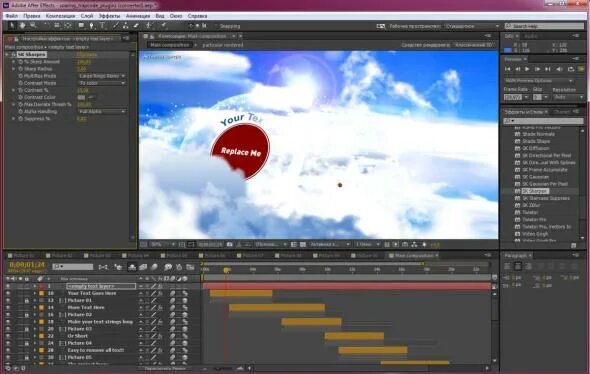The height and width of the screenshot is (374, 590).
Task: Select the Selection arrow tool in the toolbar
Action: click(x=12, y=25)
